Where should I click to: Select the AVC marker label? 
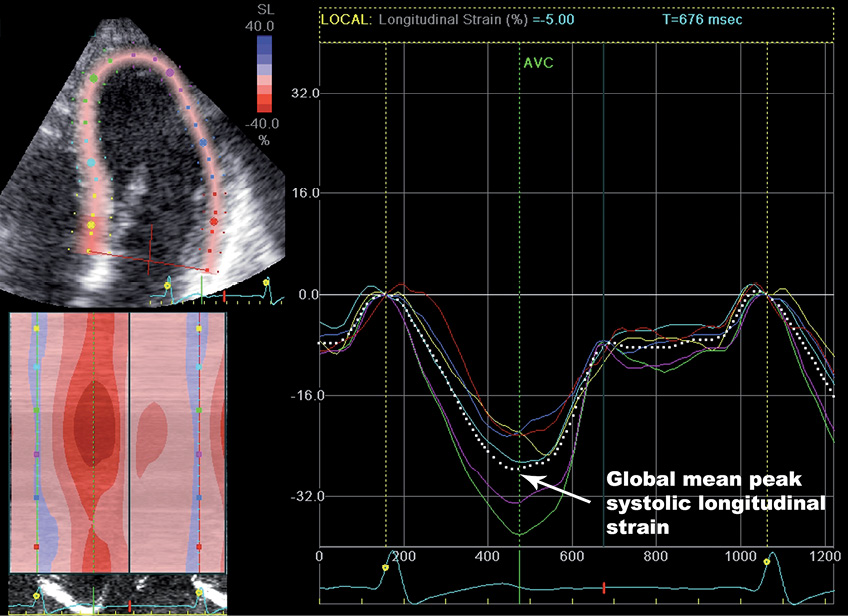tap(537, 62)
